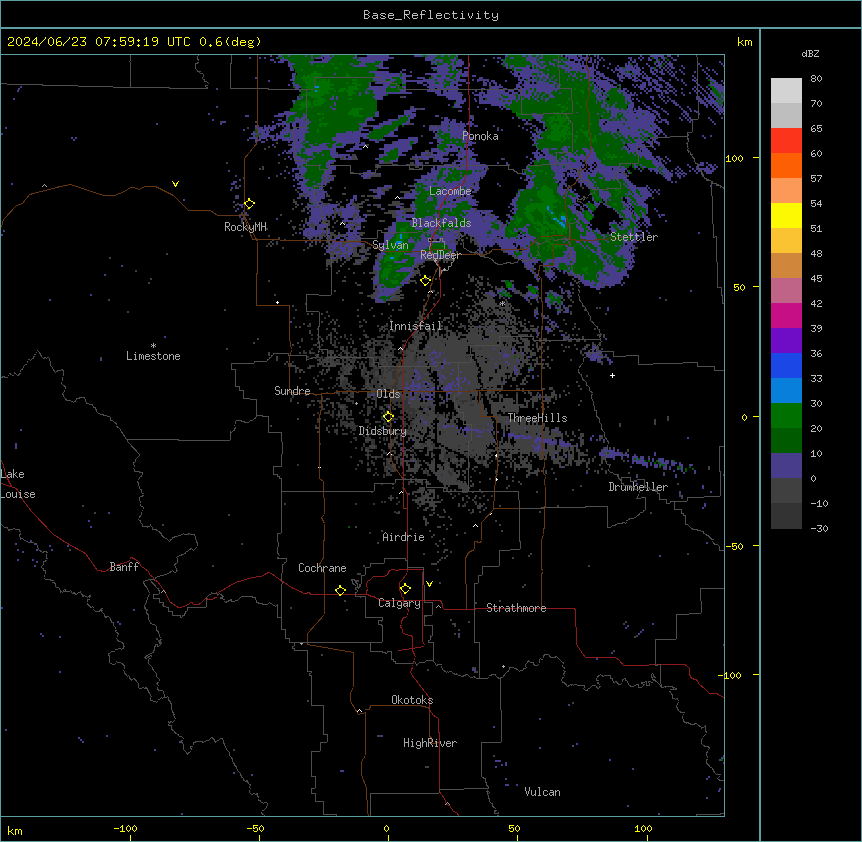Click the star marker above Limestone
The height and width of the screenshot is (842, 862).
(x=153, y=346)
